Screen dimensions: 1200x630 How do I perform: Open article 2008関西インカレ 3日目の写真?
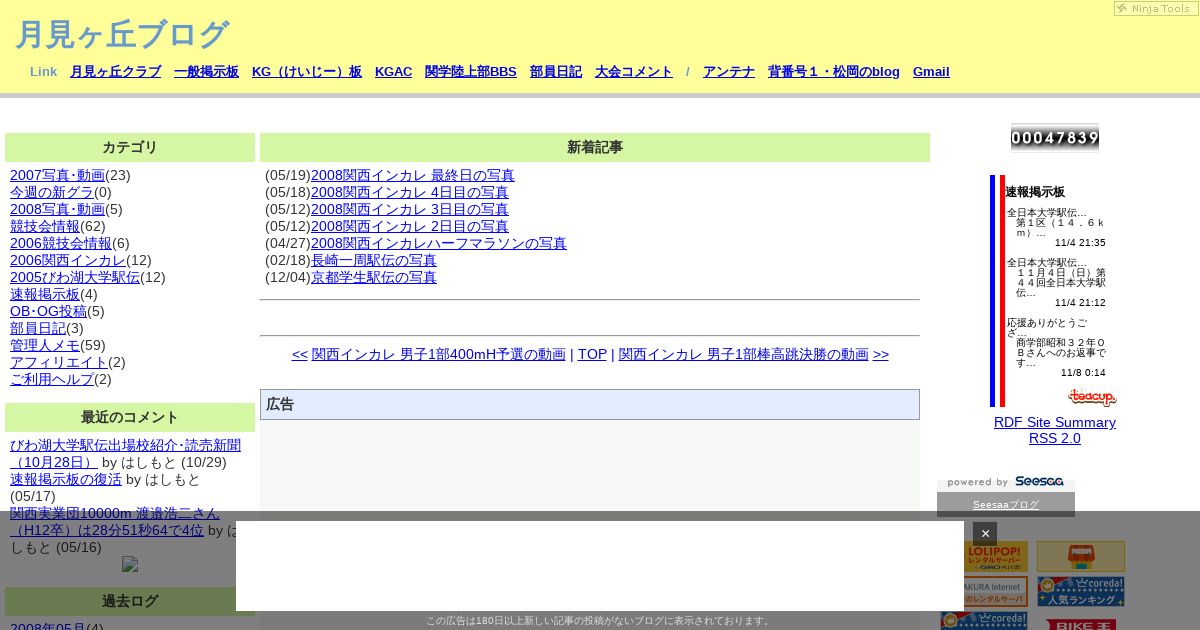click(410, 209)
